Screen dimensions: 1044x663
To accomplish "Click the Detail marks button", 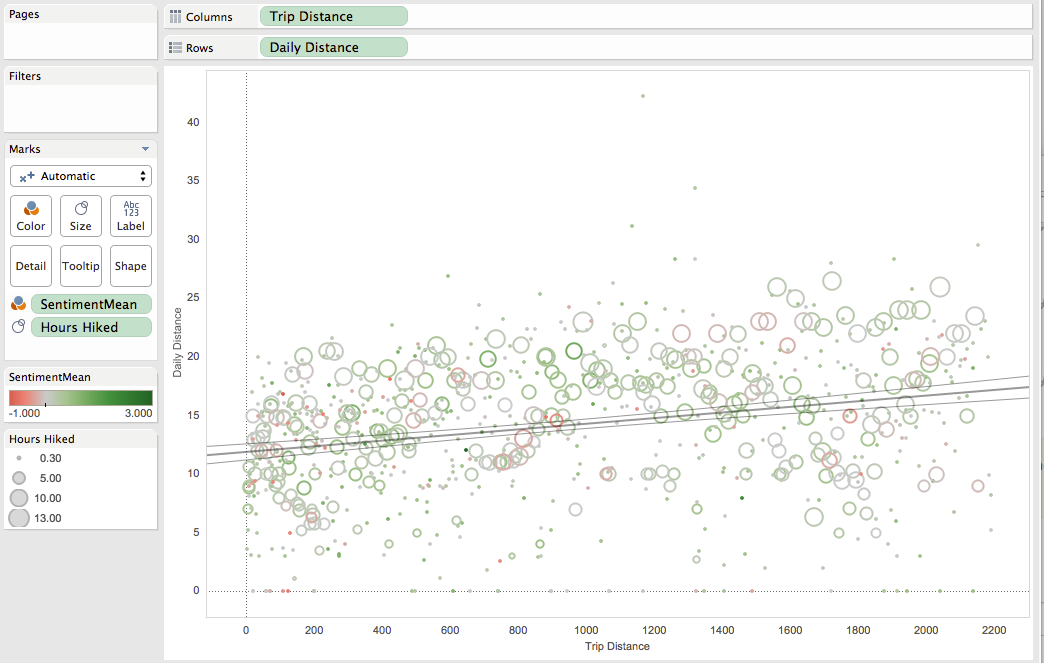I will [x=31, y=266].
